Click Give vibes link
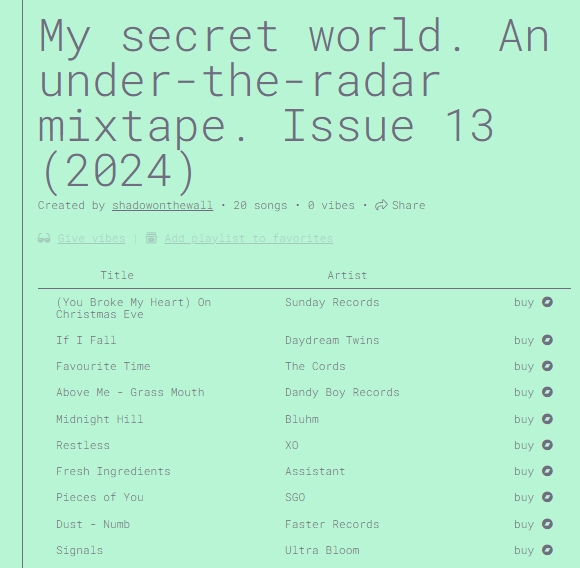Image resolution: width=580 pixels, height=568 pixels. tap(91, 238)
